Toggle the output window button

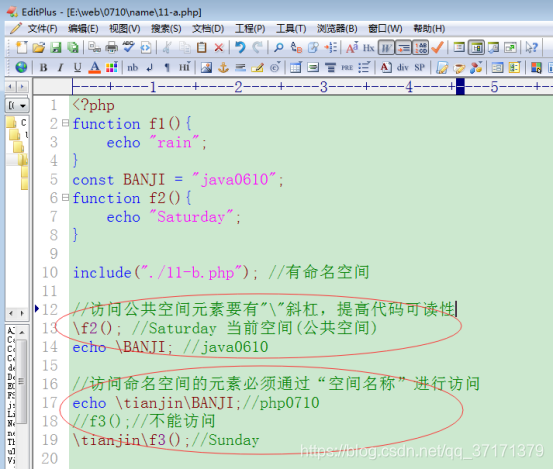coord(493,47)
